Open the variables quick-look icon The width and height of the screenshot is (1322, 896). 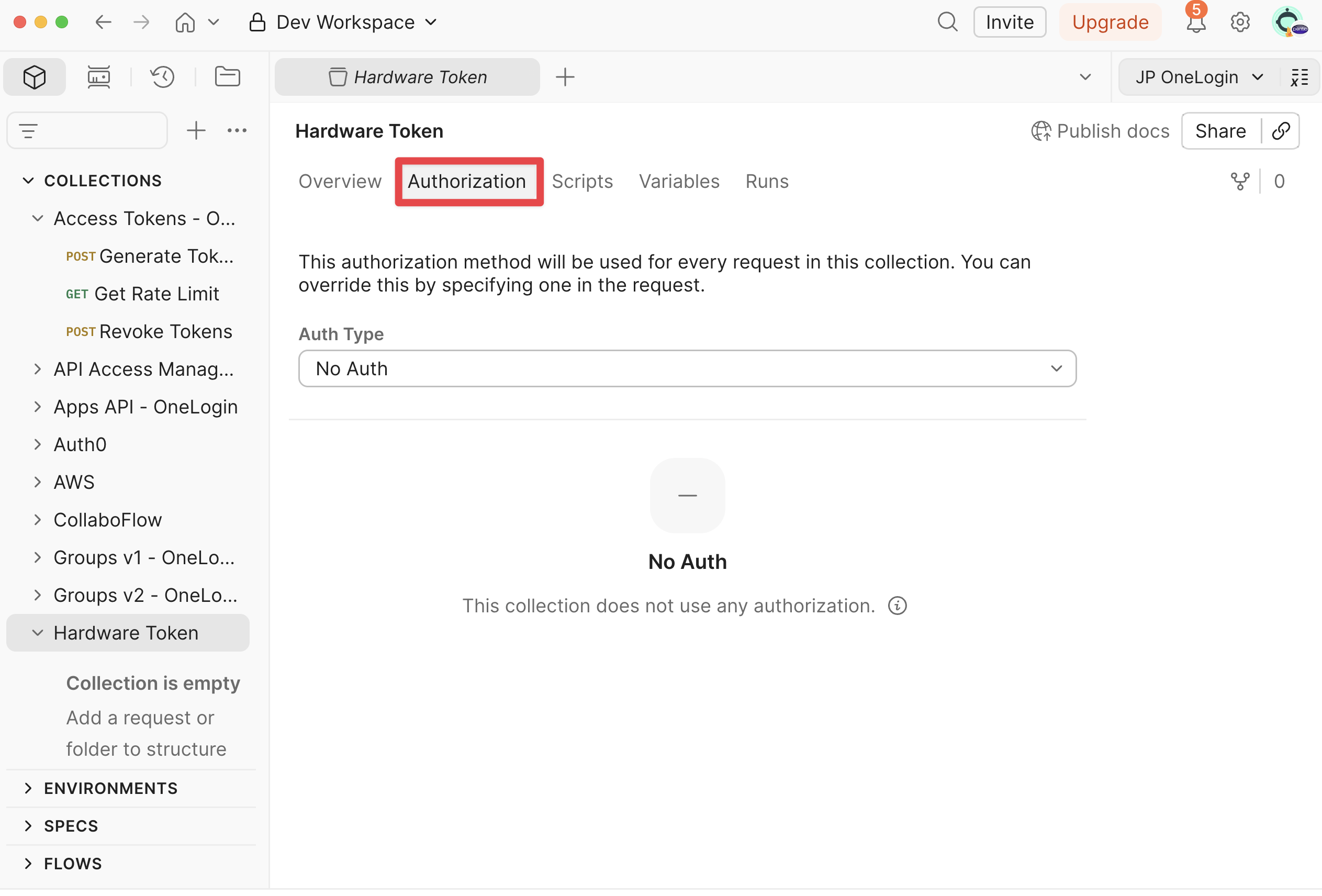point(1299,77)
